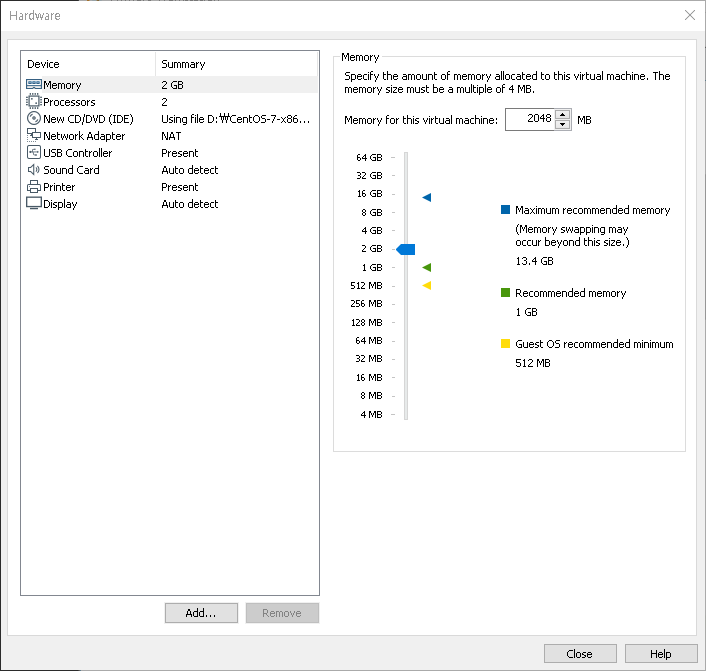Open Help for hardware settings

[x=661, y=653]
